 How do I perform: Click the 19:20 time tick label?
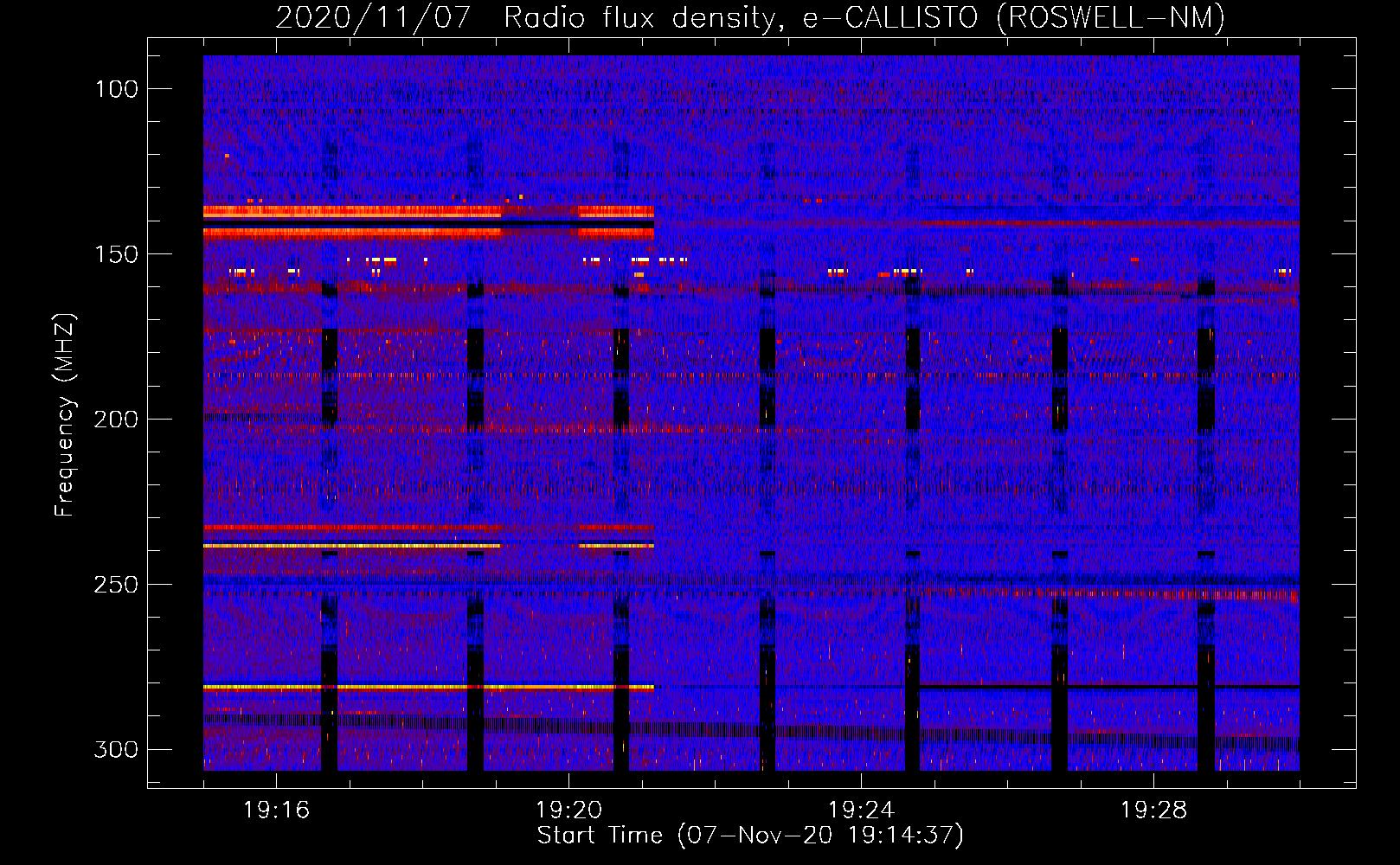pyautogui.click(x=569, y=811)
